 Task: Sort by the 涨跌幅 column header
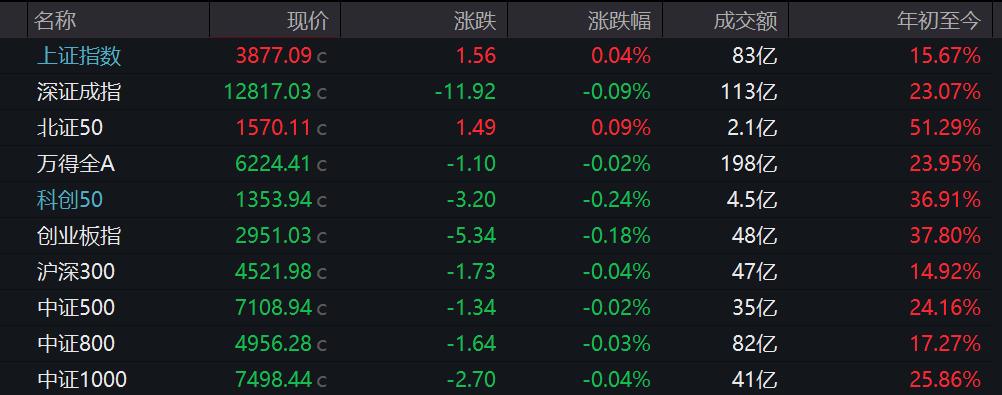619,20
